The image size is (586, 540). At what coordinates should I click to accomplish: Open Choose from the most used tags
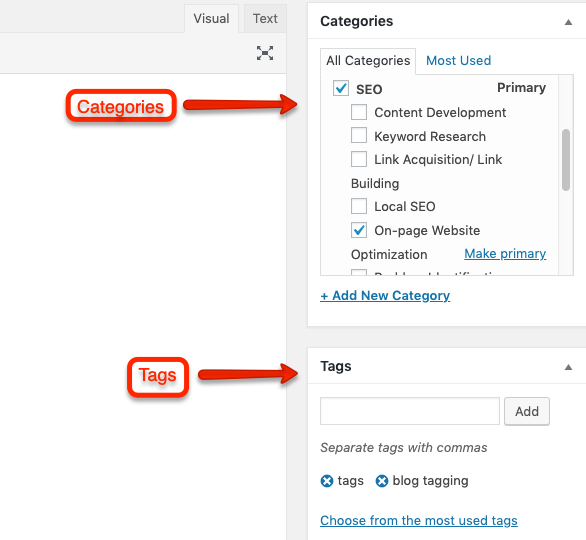click(x=419, y=521)
